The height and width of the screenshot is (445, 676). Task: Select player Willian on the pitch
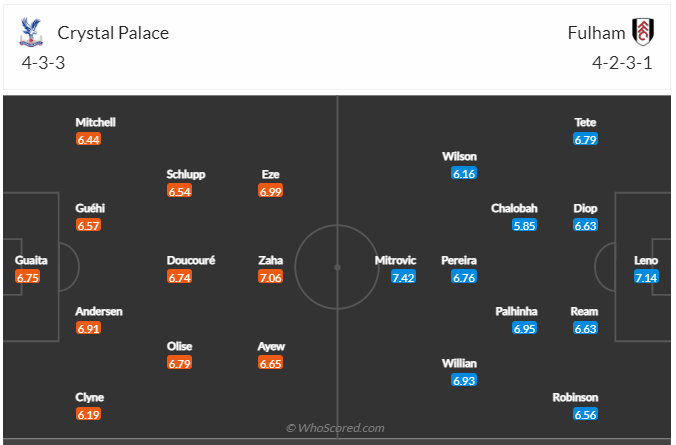click(459, 363)
